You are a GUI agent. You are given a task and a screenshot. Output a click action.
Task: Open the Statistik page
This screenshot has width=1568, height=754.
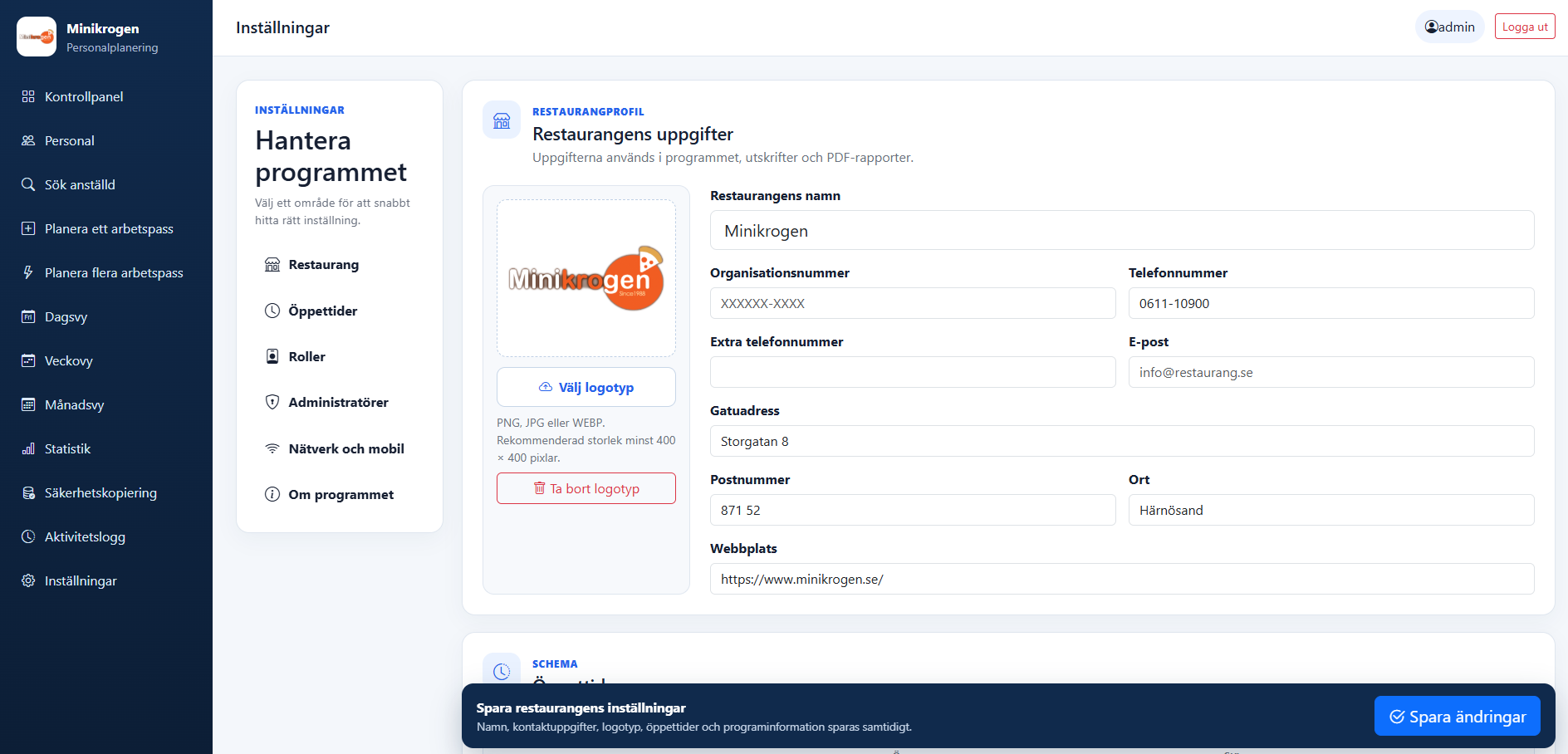[106, 448]
